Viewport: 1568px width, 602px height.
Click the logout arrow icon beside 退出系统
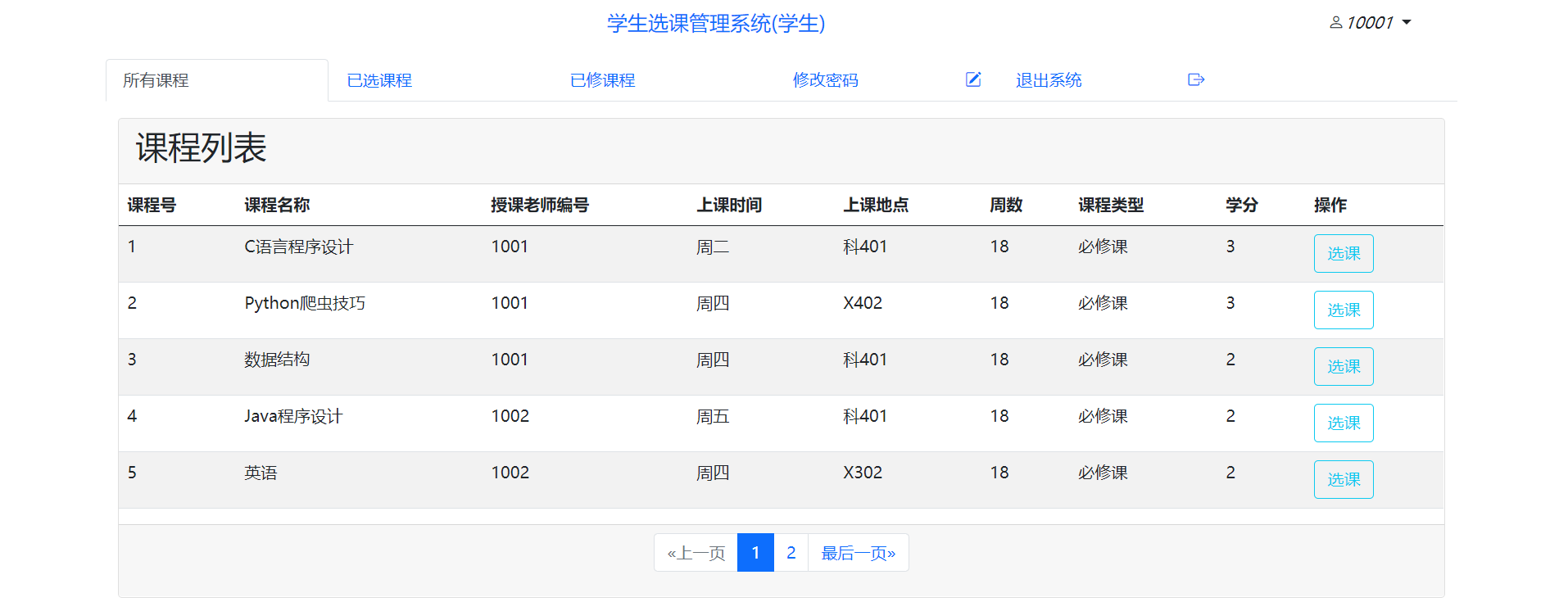1196,79
